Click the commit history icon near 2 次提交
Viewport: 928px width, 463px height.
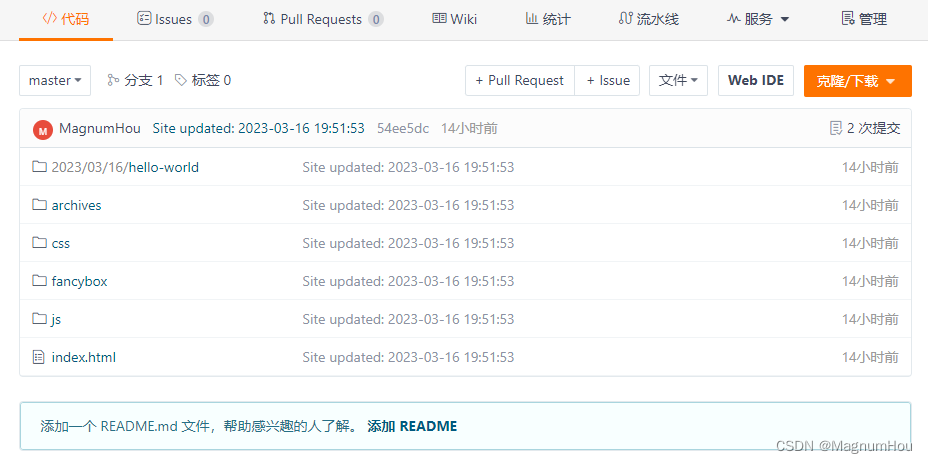(x=836, y=128)
